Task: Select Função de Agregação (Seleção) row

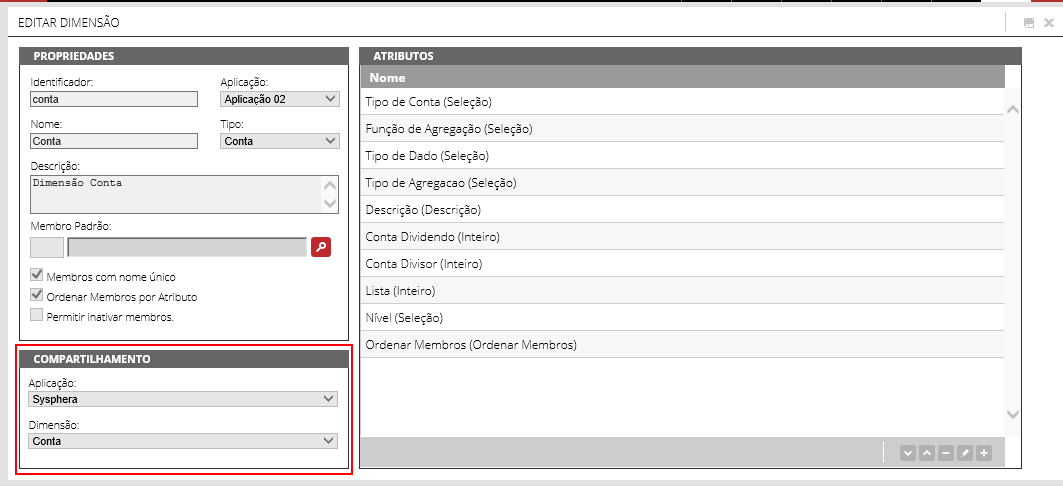Action: pos(682,129)
